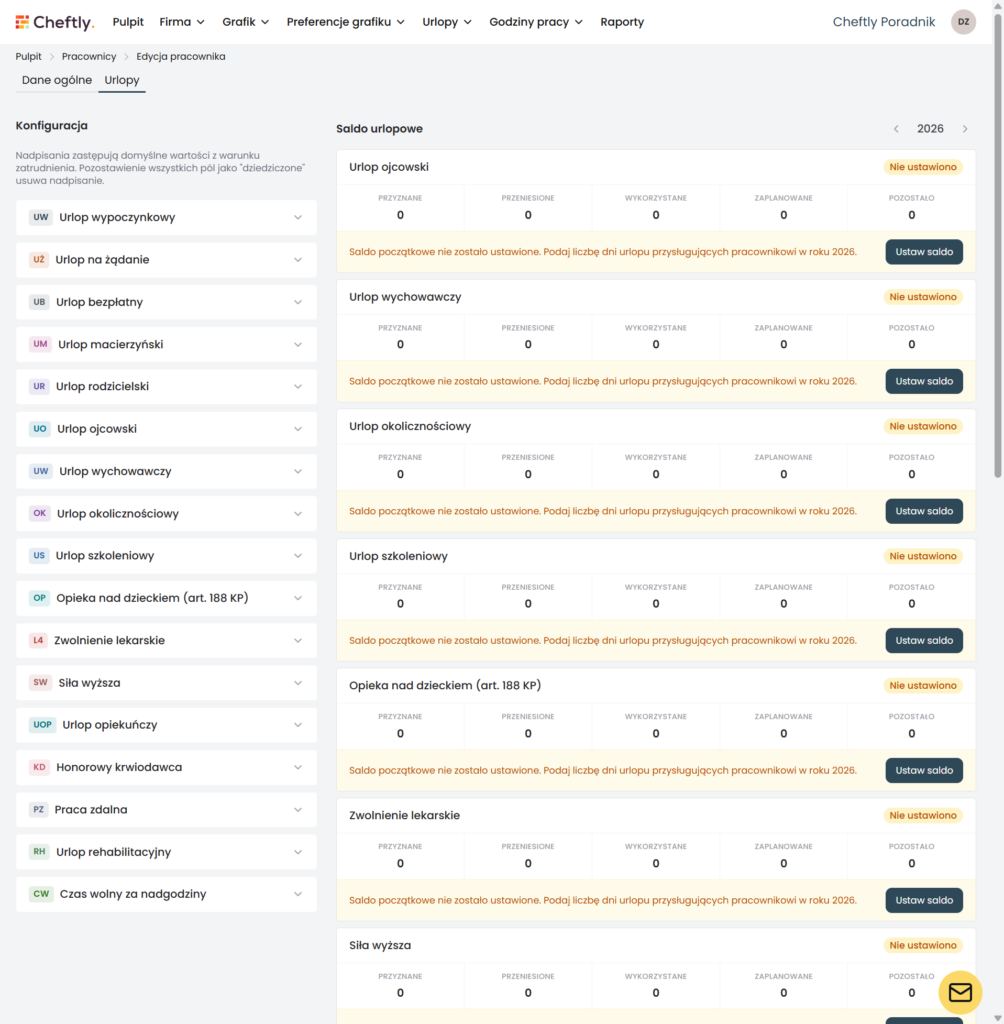This screenshot has height=1024, width=1004.
Task: Expand Urlop rehabilitacyjny section
Action: click(166, 852)
